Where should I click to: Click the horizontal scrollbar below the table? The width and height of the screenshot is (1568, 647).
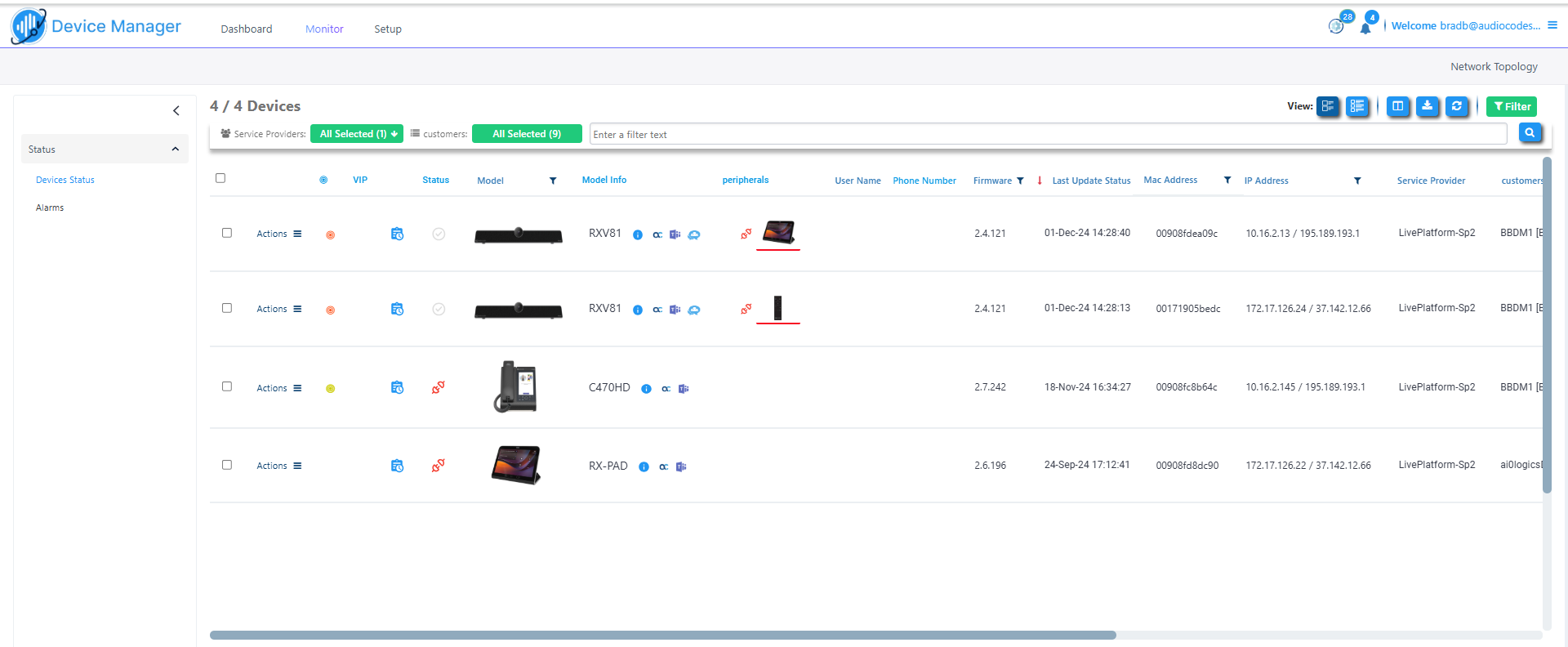[x=662, y=635]
